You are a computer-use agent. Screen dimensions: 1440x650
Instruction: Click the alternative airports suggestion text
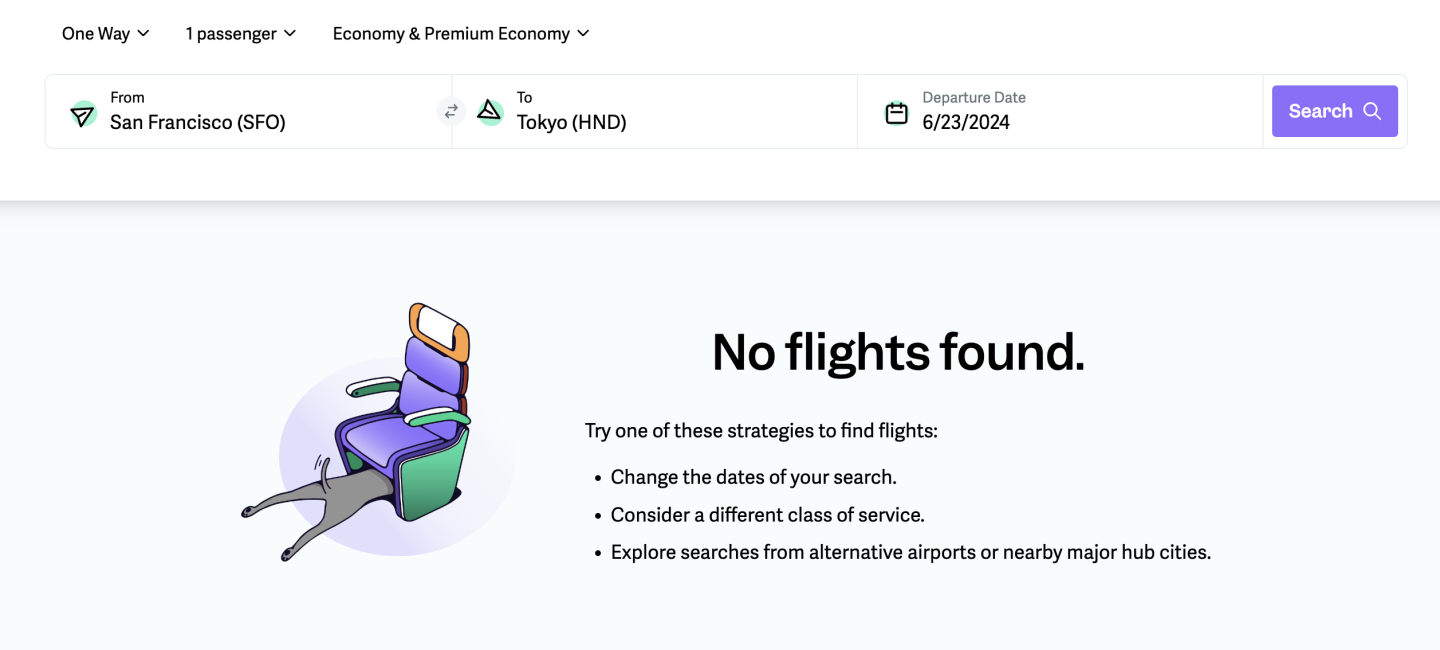(910, 552)
